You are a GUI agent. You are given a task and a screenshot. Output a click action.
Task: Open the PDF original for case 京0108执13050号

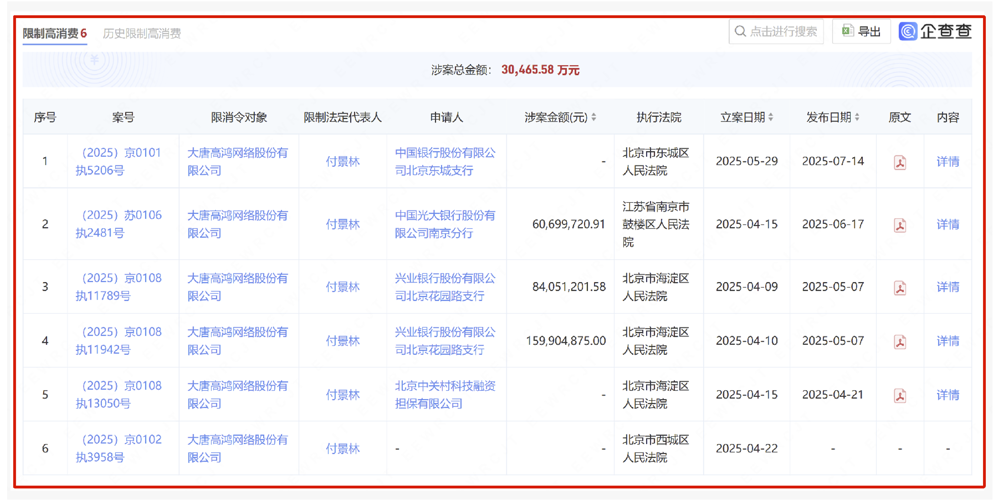pyautogui.click(x=899, y=395)
